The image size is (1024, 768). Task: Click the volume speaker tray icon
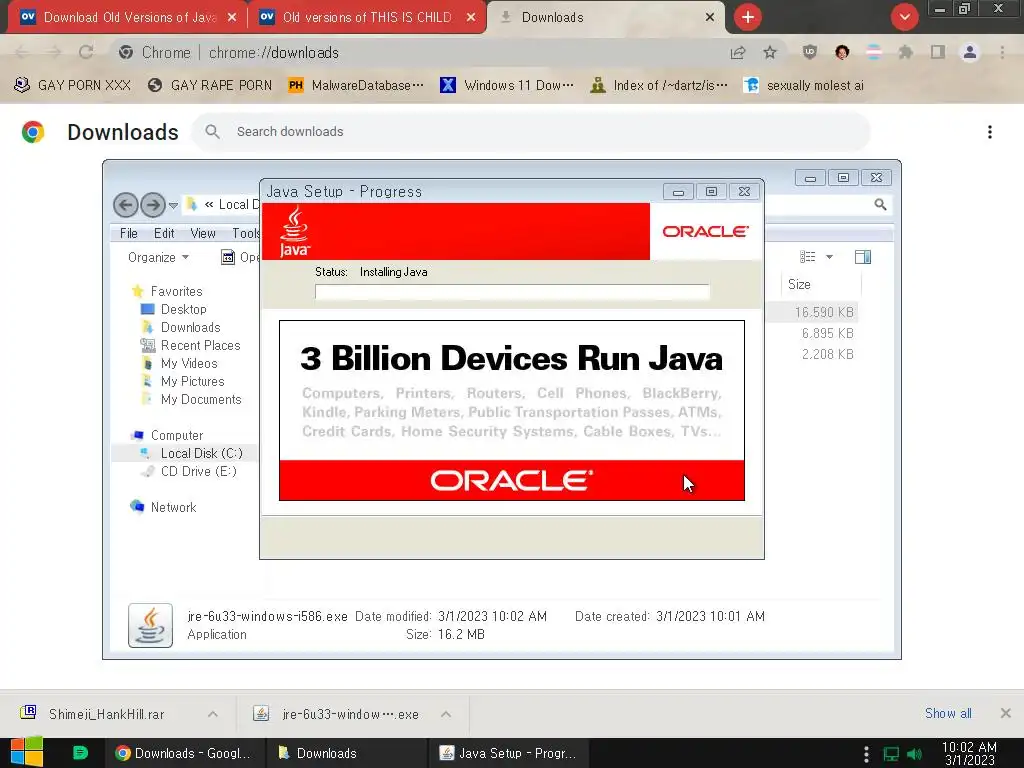(914, 754)
